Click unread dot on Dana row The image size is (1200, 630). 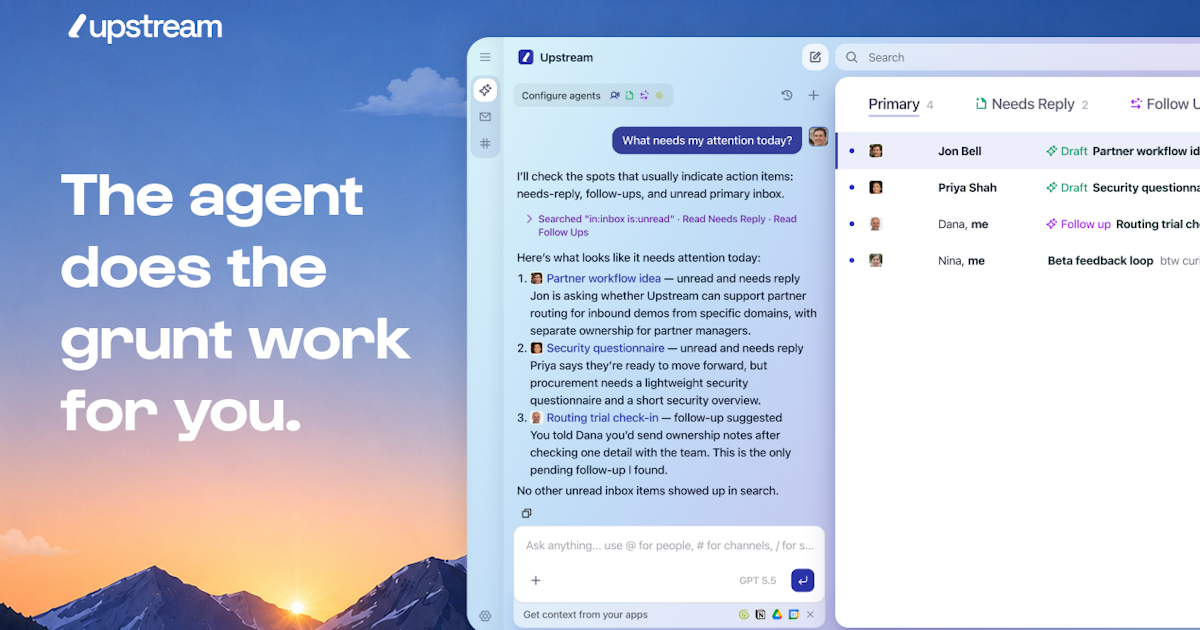click(x=852, y=224)
